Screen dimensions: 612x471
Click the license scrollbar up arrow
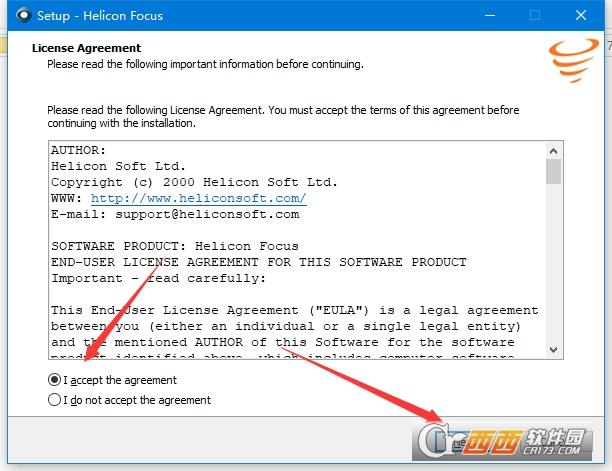pos(553,149)
